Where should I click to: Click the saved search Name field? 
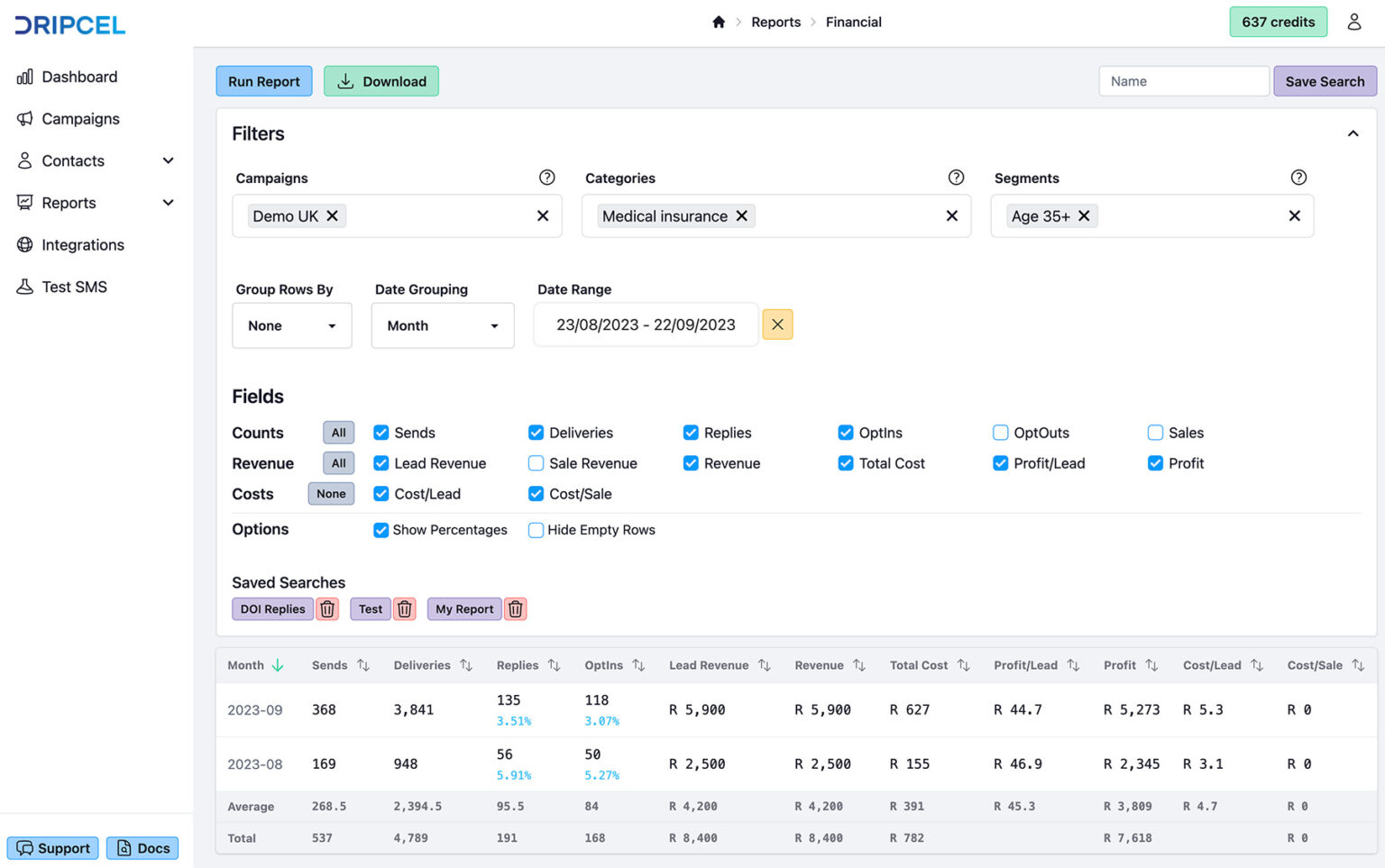(1183, 81)
